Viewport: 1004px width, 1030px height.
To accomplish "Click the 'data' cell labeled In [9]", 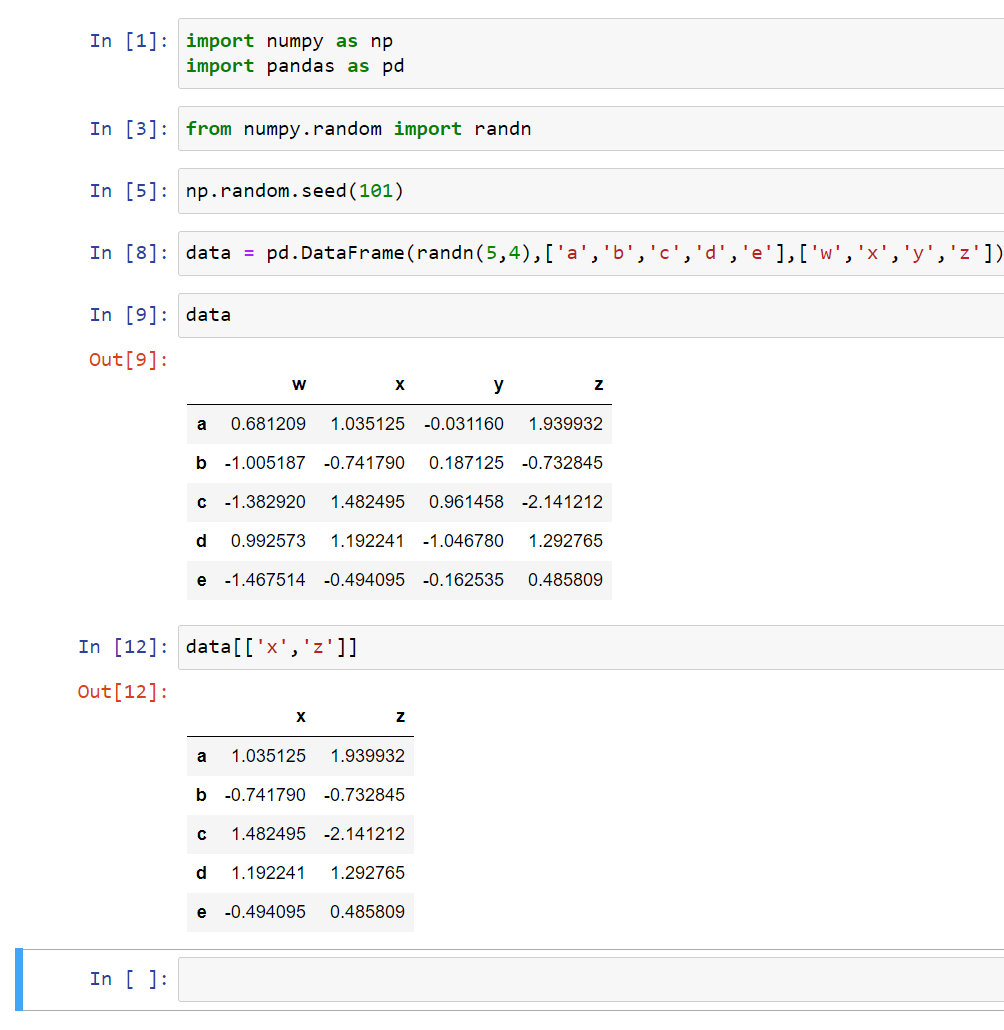I will (591, 315).
